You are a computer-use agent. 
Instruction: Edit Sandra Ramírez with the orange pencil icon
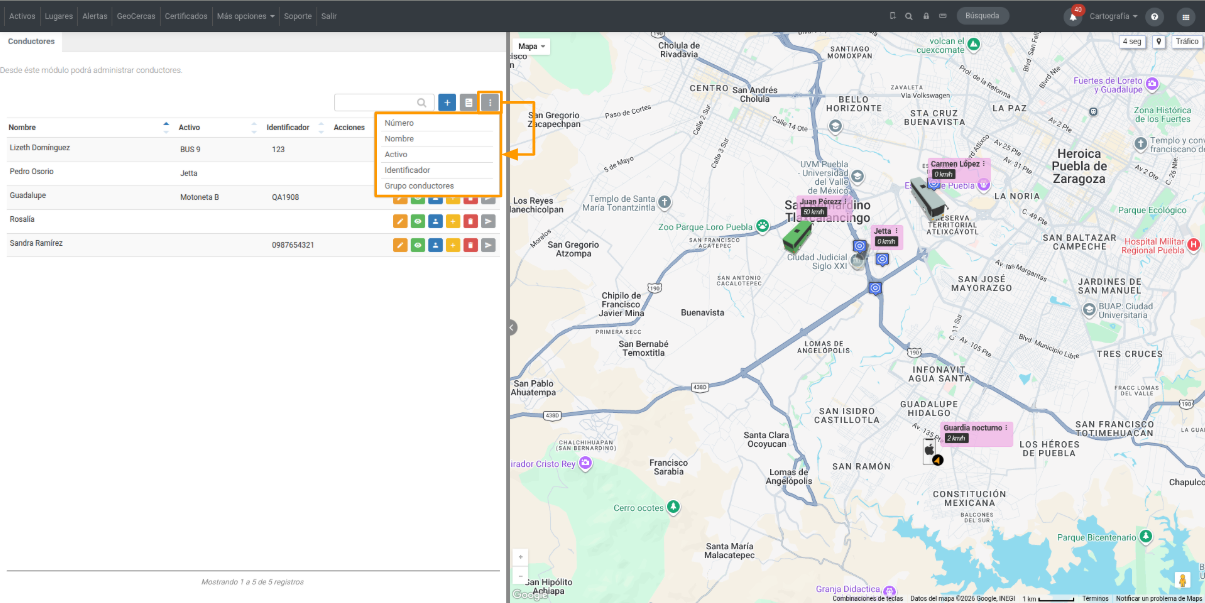[x=400, y=245]
